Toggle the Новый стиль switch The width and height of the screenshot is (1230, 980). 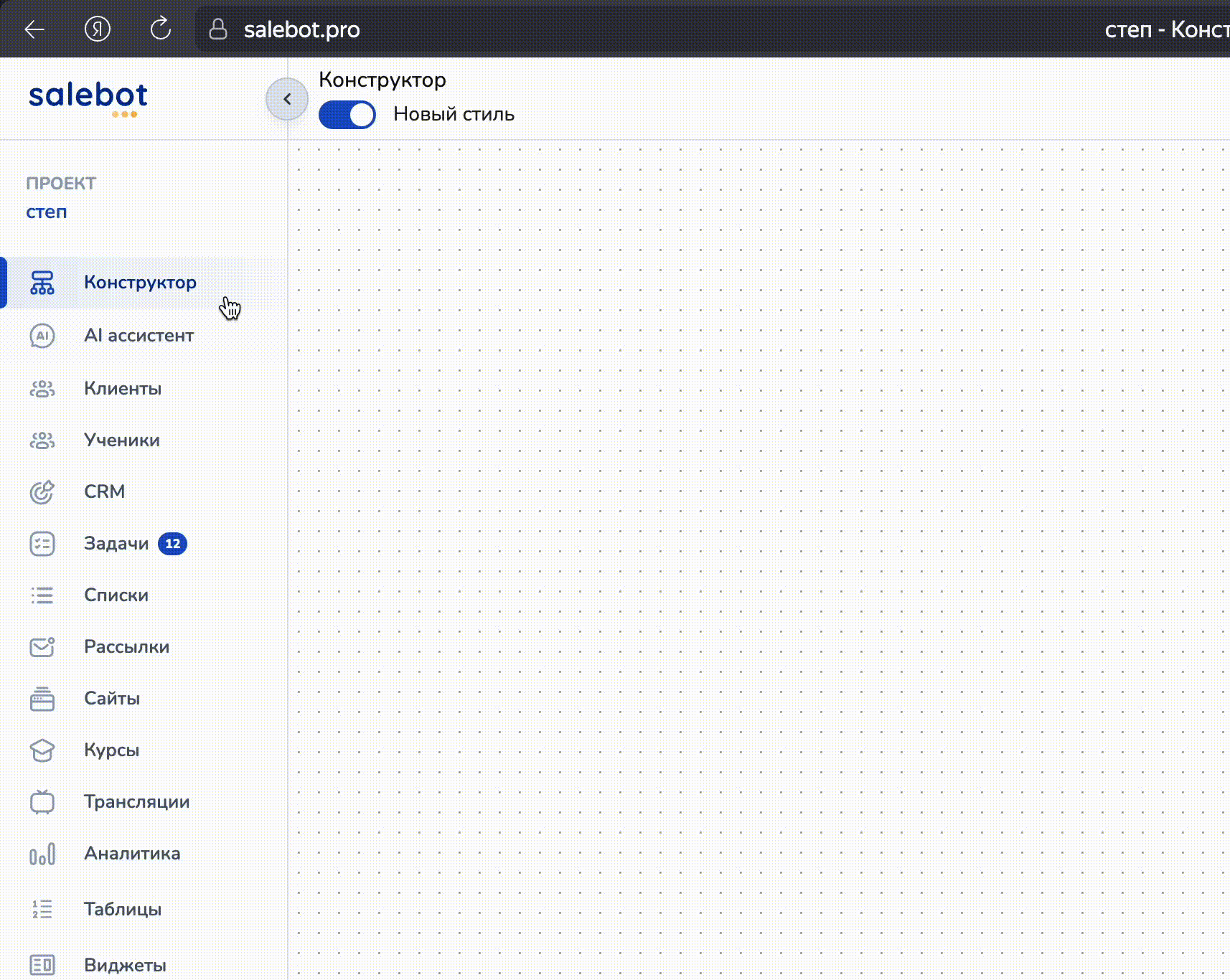point(347,115)
